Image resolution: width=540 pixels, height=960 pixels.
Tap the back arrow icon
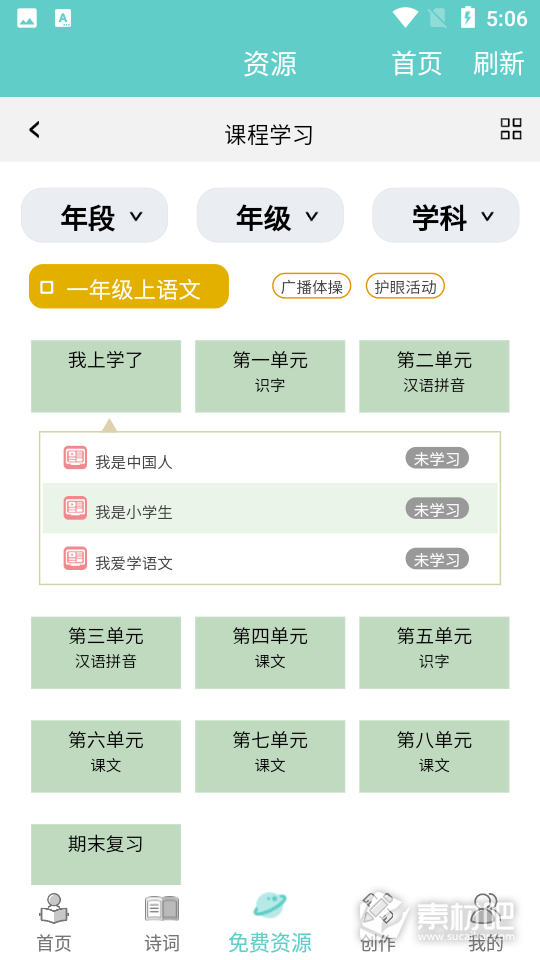click(x=34, y=130)
